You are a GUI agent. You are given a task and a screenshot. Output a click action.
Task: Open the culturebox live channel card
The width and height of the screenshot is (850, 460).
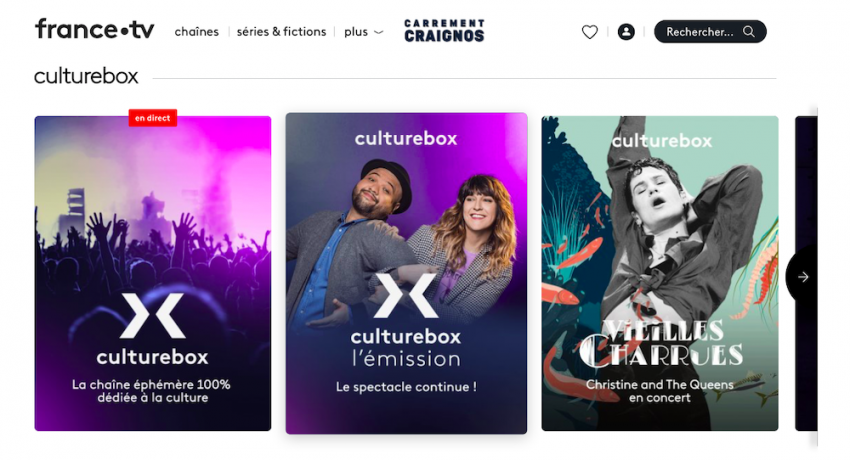tap(153, 274)
